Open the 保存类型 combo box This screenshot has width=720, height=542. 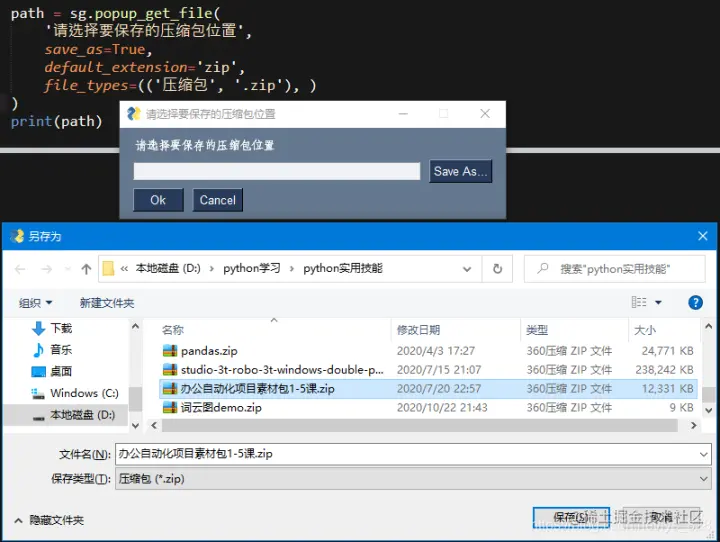(413, 479)
